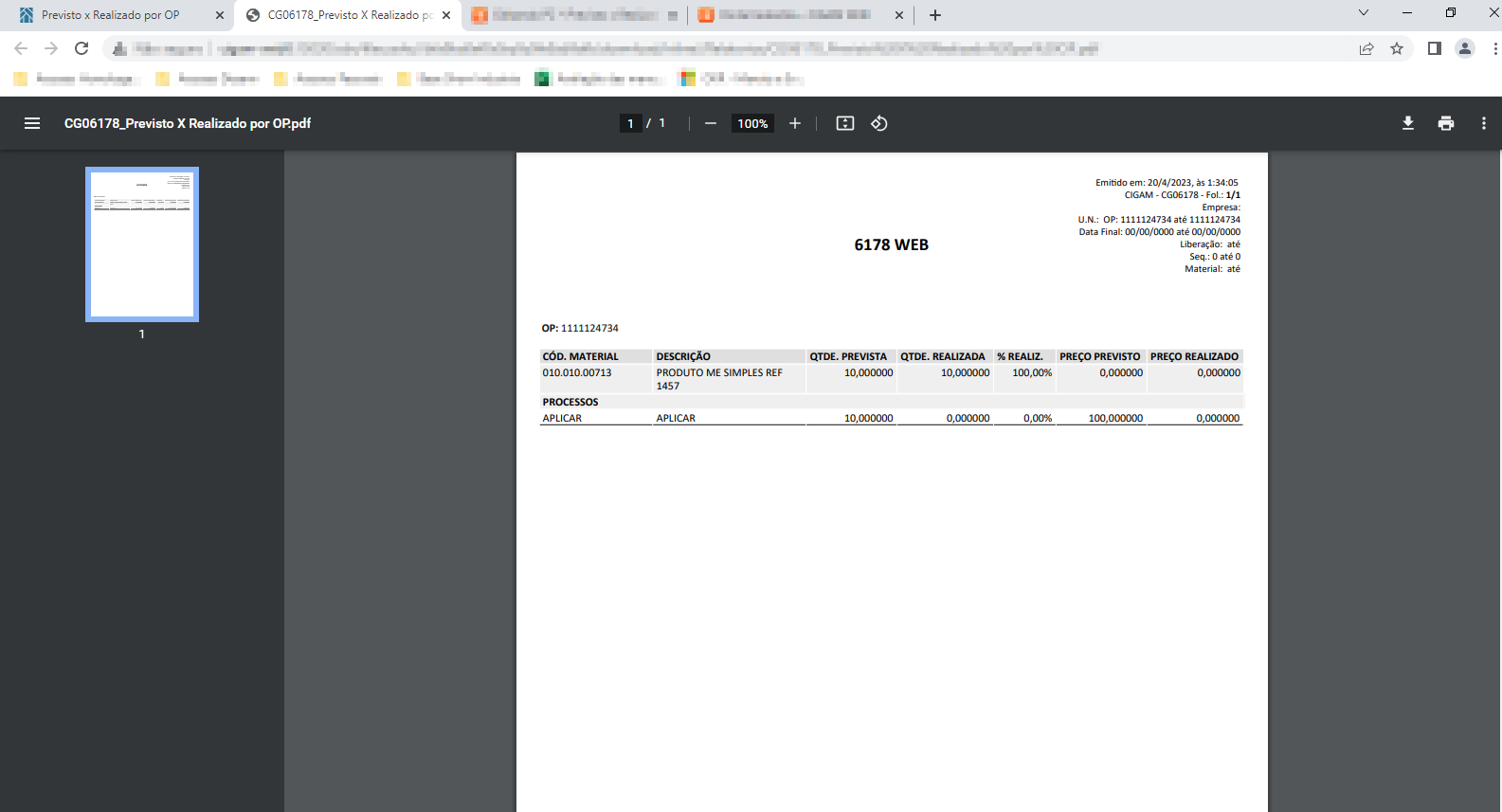Open the Chrome profile avatar menu
The height and width of the screenshot is (812, 1502).
[1465, 48]
